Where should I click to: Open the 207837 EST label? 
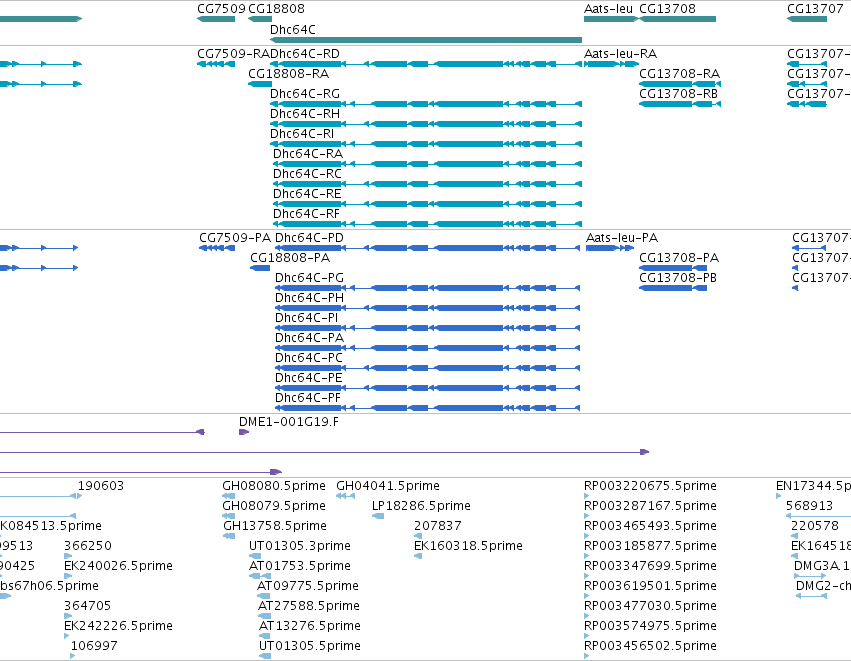pos(438,526)
